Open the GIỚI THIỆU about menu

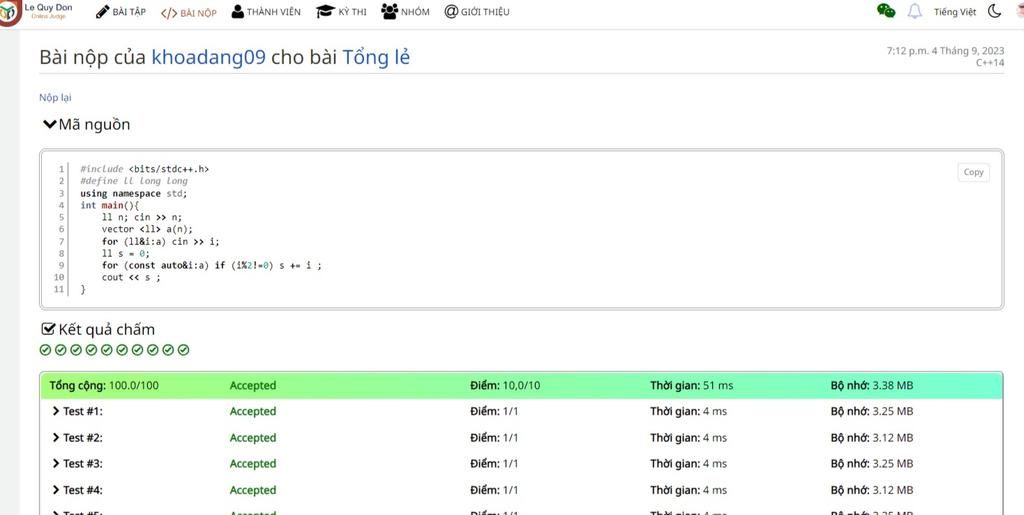pos(477,12)
